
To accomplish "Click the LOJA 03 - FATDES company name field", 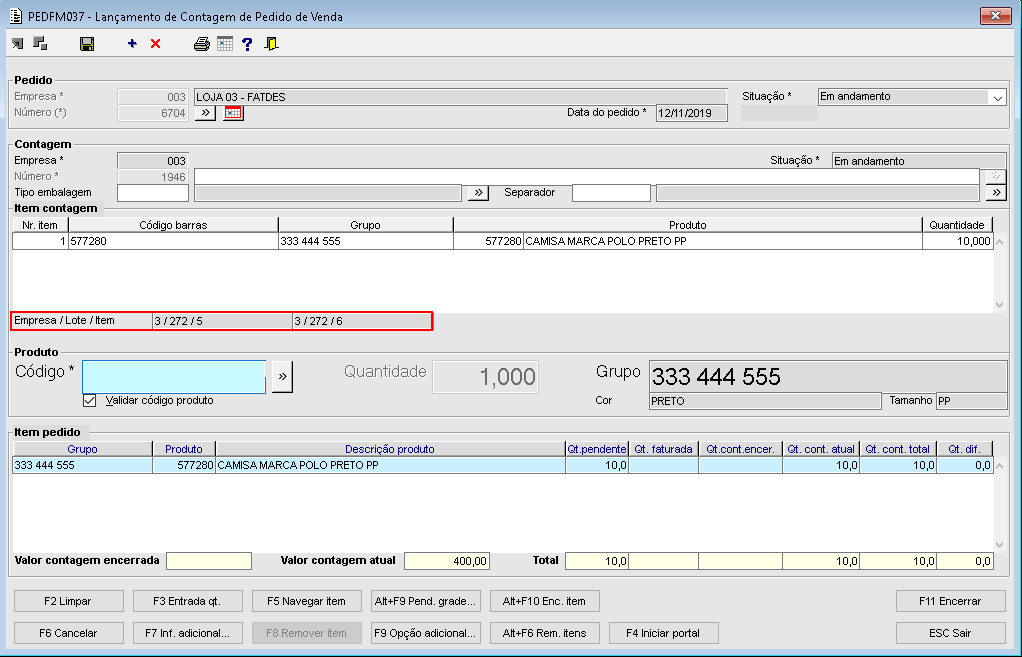I will [x=461, y=97].
